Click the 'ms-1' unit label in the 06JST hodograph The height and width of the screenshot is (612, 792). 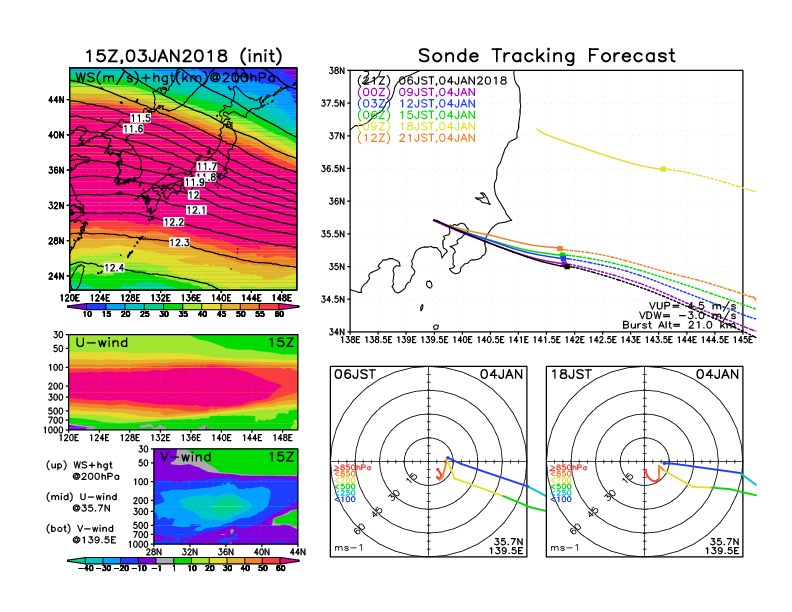[x=349, y=548]
